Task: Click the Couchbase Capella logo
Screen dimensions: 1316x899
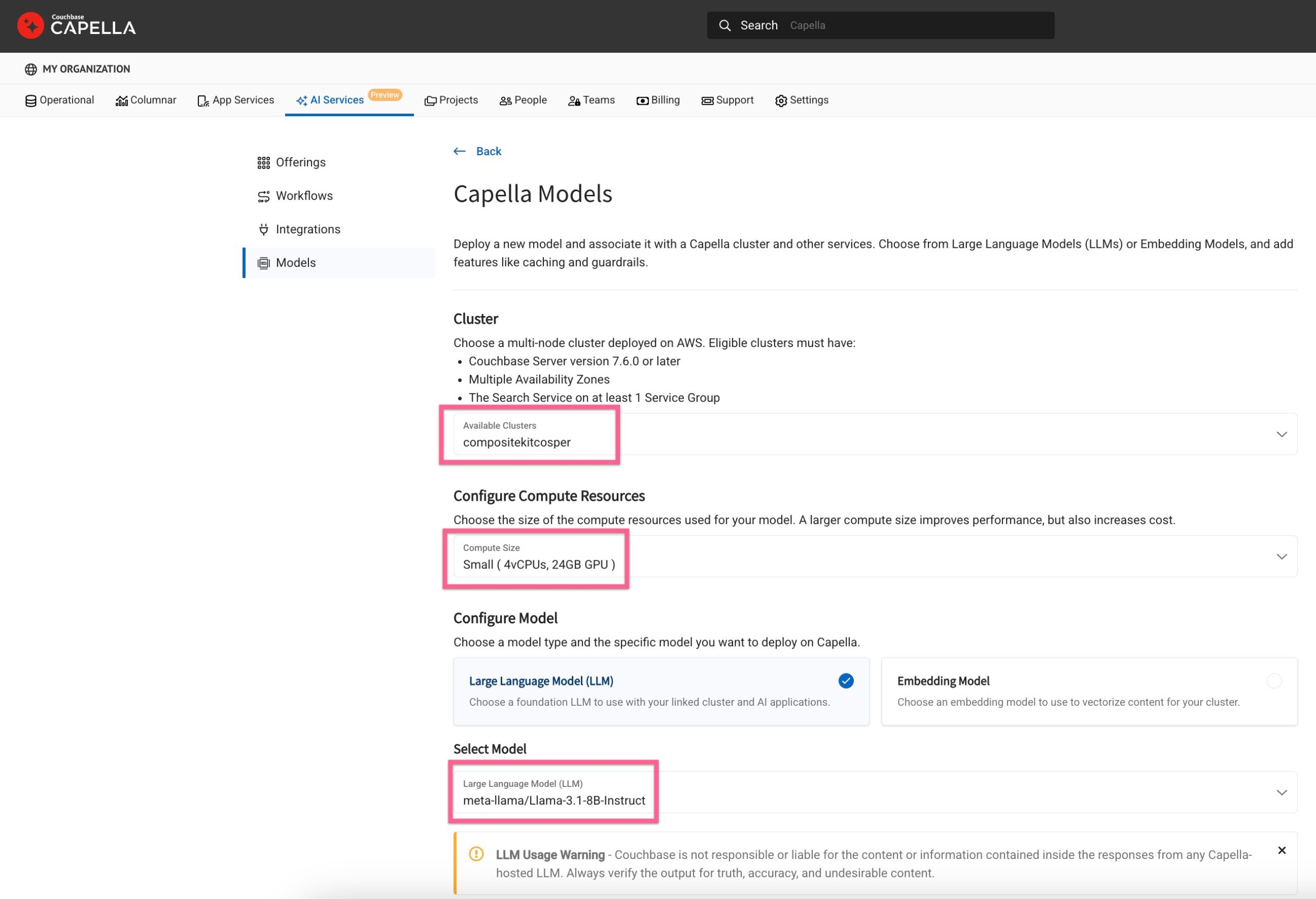Action: tap(77, 26)
